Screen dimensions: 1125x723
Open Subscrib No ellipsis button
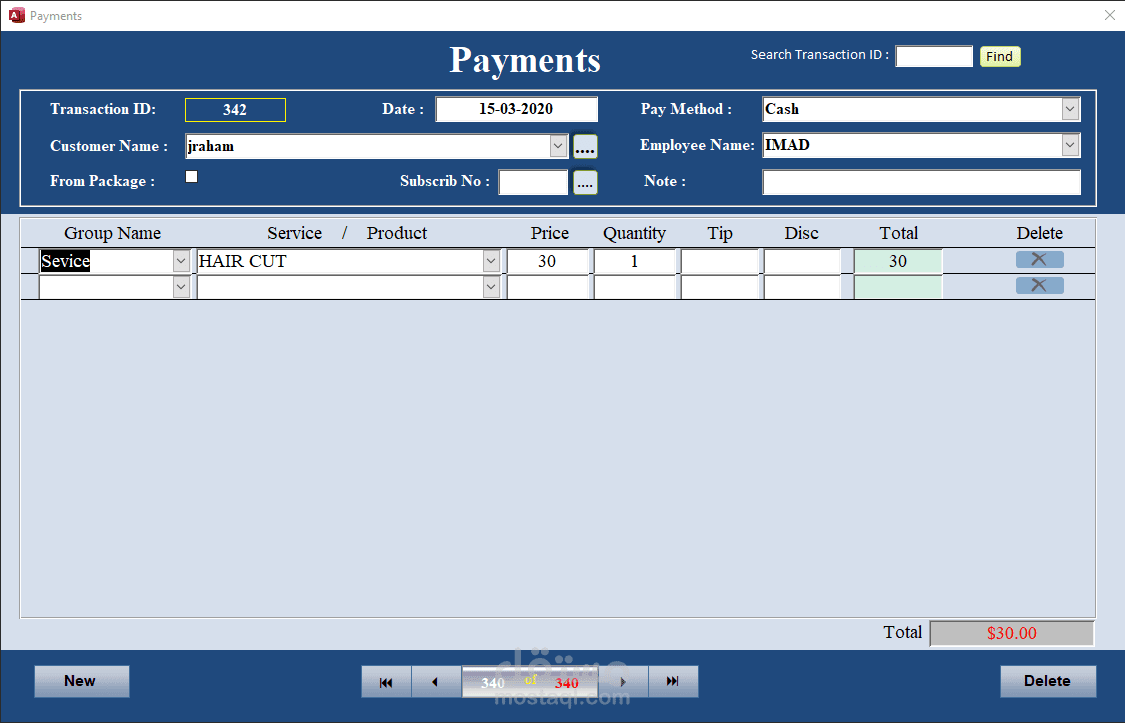[585, 182]
